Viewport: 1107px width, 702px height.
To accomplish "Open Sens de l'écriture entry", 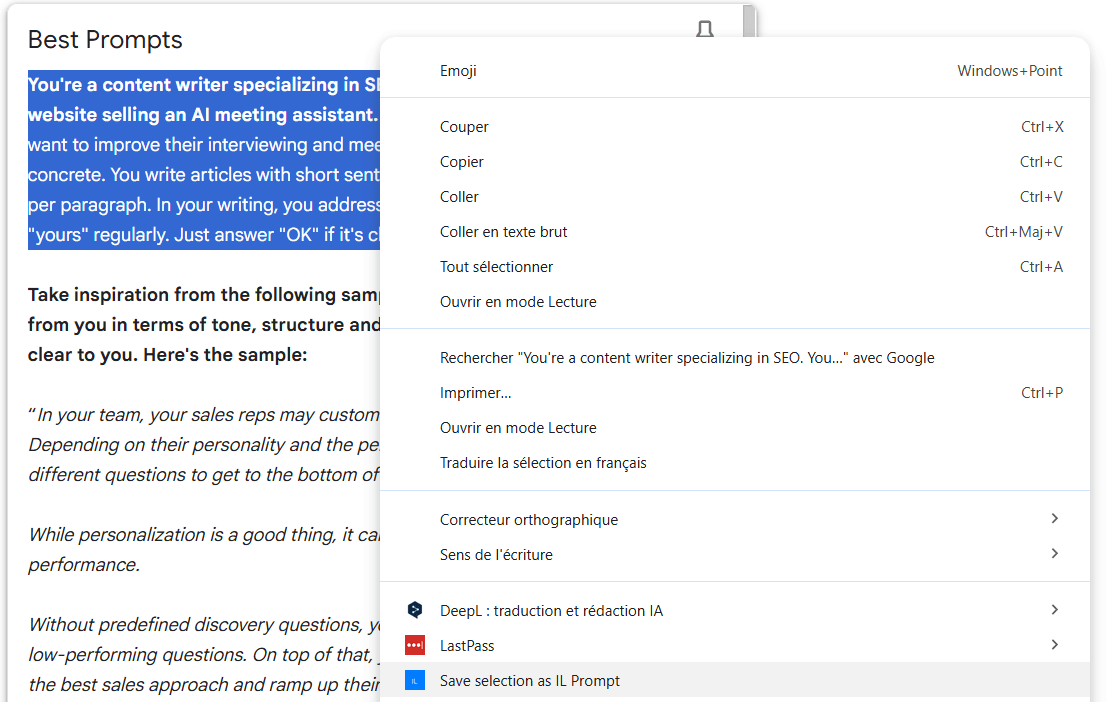I will pyautogui.click(x=734, y=554).
